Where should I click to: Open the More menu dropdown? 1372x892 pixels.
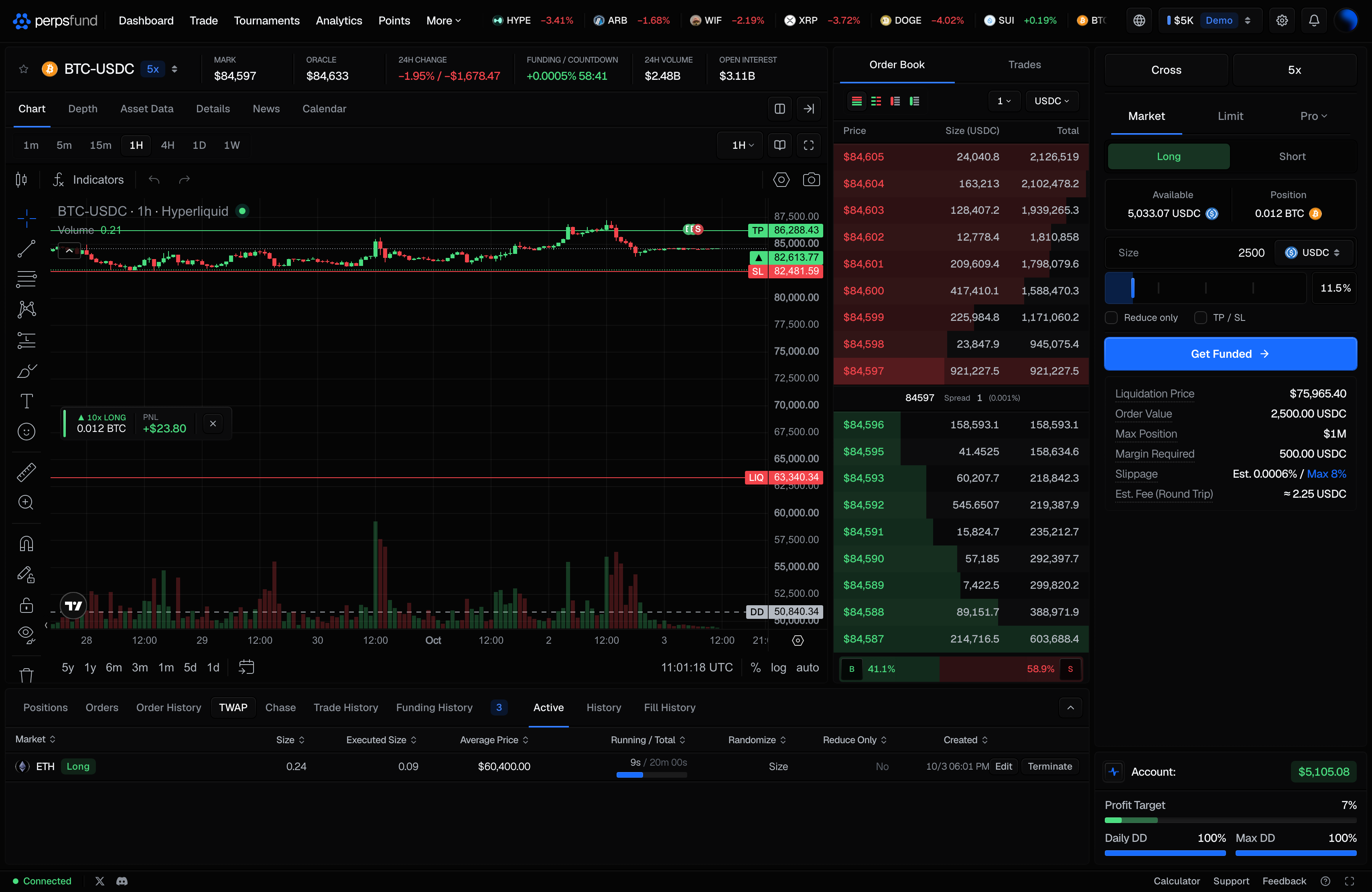443,21
